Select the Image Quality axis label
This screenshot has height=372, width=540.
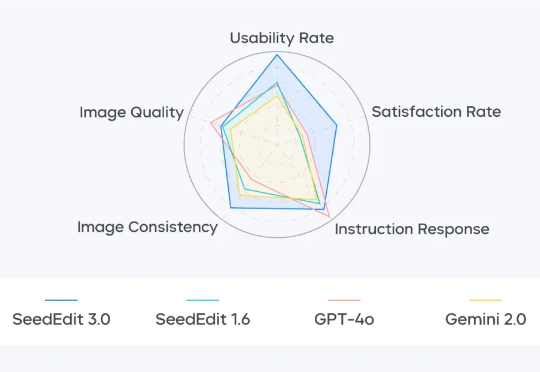point(132,112)
